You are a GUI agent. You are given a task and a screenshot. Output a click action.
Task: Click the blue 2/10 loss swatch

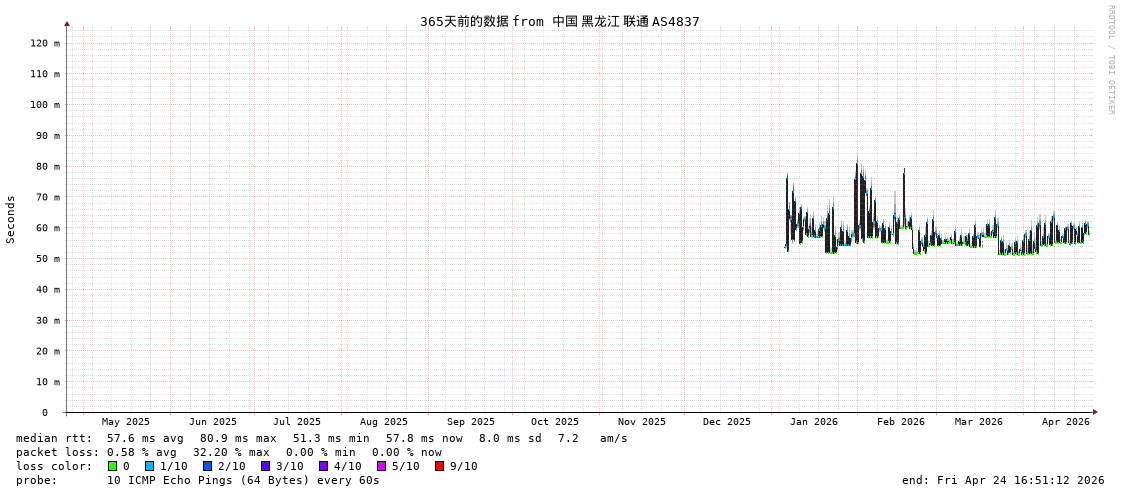pyautogui.click(x=207, y=466)
